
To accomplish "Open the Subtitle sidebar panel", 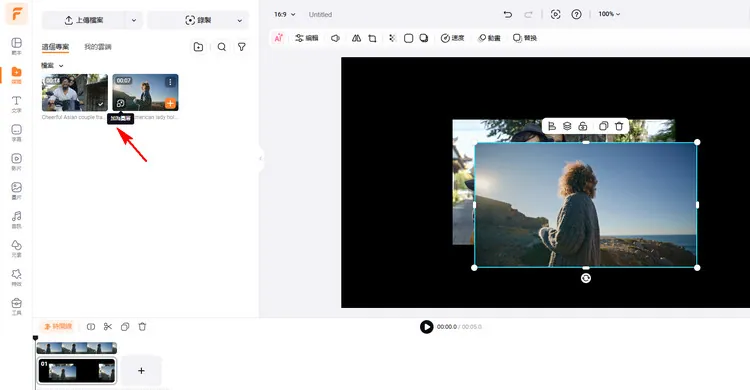I will point(16,133).
